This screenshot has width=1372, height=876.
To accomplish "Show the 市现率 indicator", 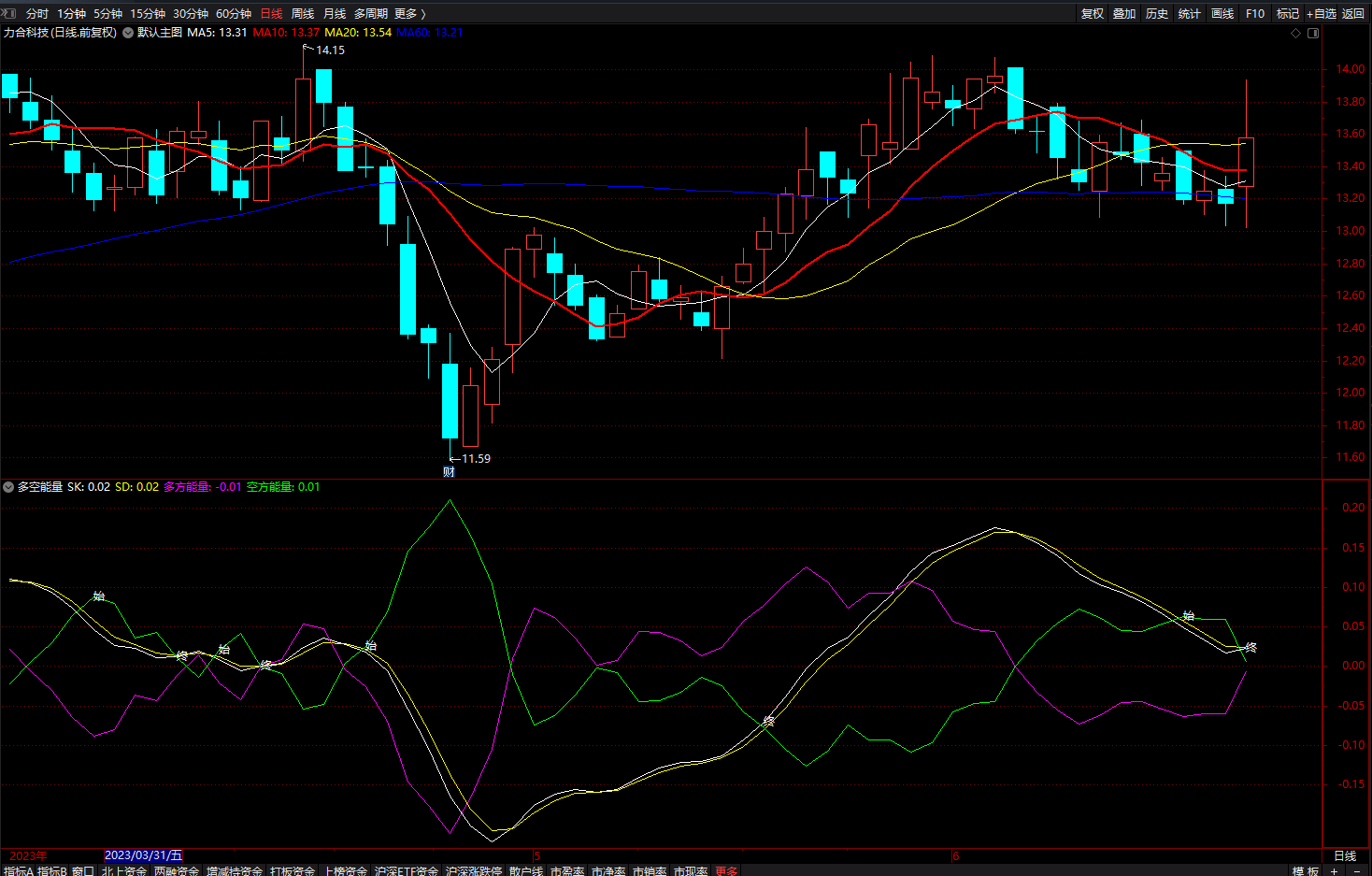I will (x=691, y=870).
